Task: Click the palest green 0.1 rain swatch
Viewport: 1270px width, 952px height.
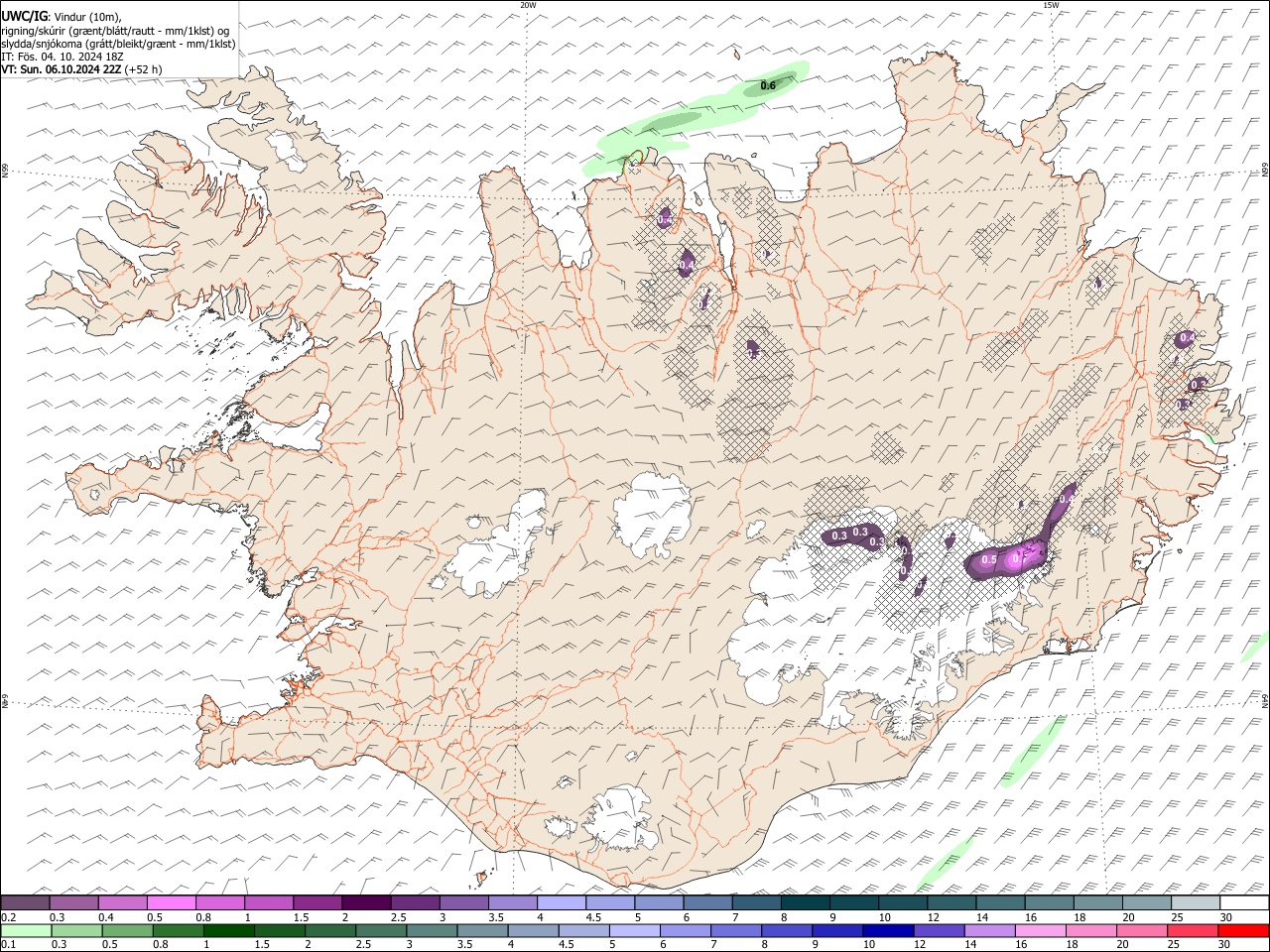Action: 26,930
